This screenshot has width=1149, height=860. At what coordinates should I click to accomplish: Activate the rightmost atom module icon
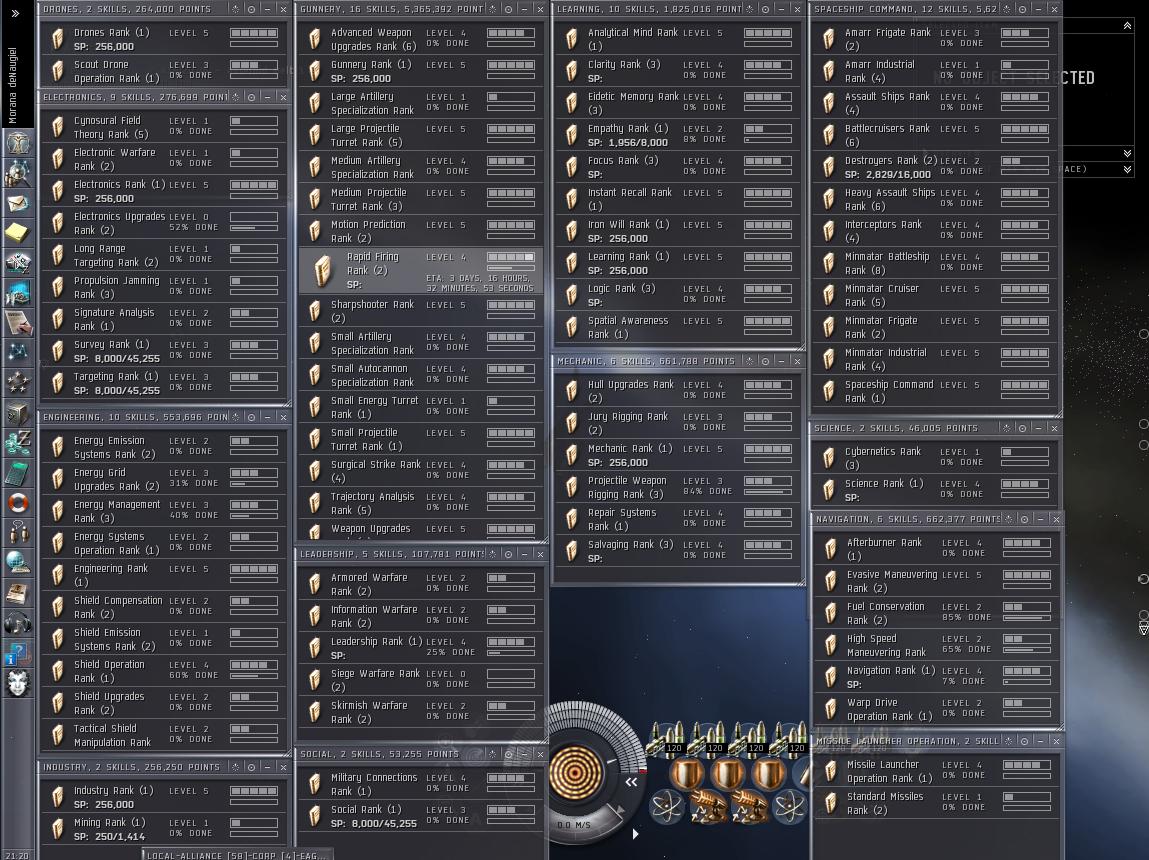789,807
